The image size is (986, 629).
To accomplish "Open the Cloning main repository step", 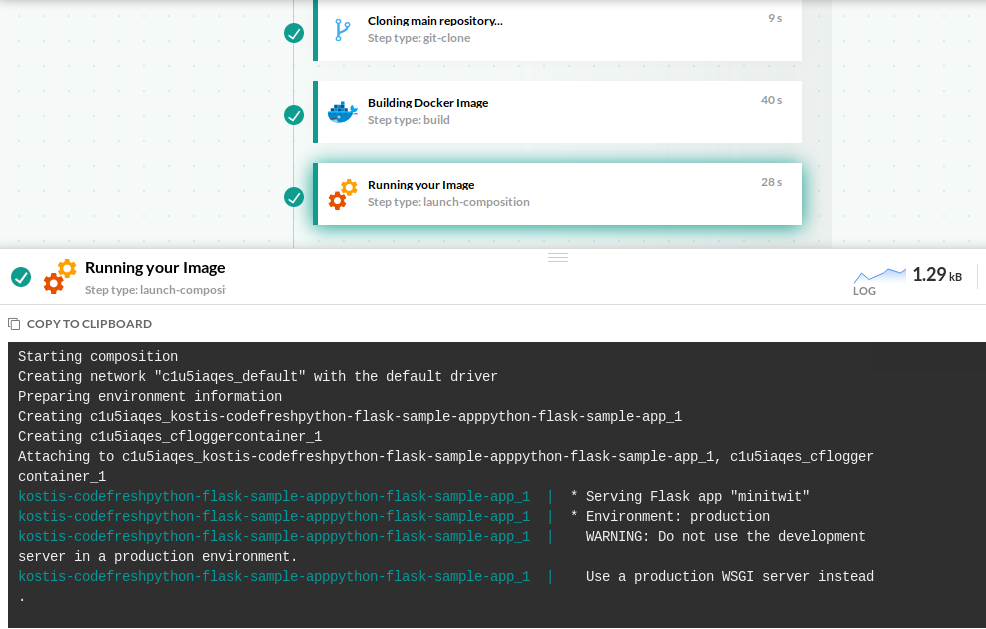I will (435, 21).
